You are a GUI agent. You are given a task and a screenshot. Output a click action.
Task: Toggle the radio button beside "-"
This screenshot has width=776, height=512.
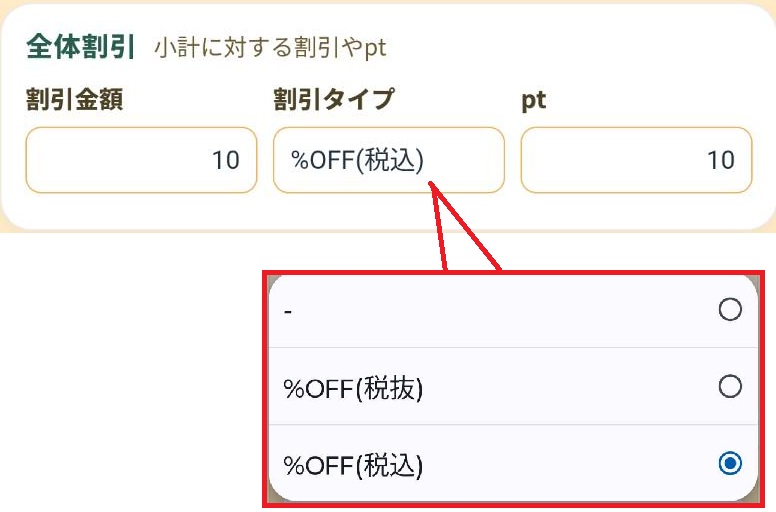(x=730, y=311)
